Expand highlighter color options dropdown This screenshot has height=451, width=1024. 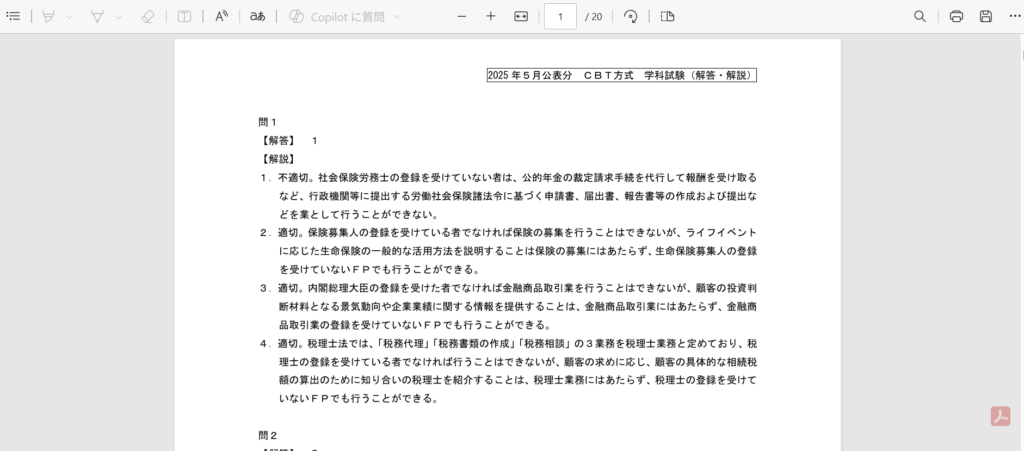(69, 17)
